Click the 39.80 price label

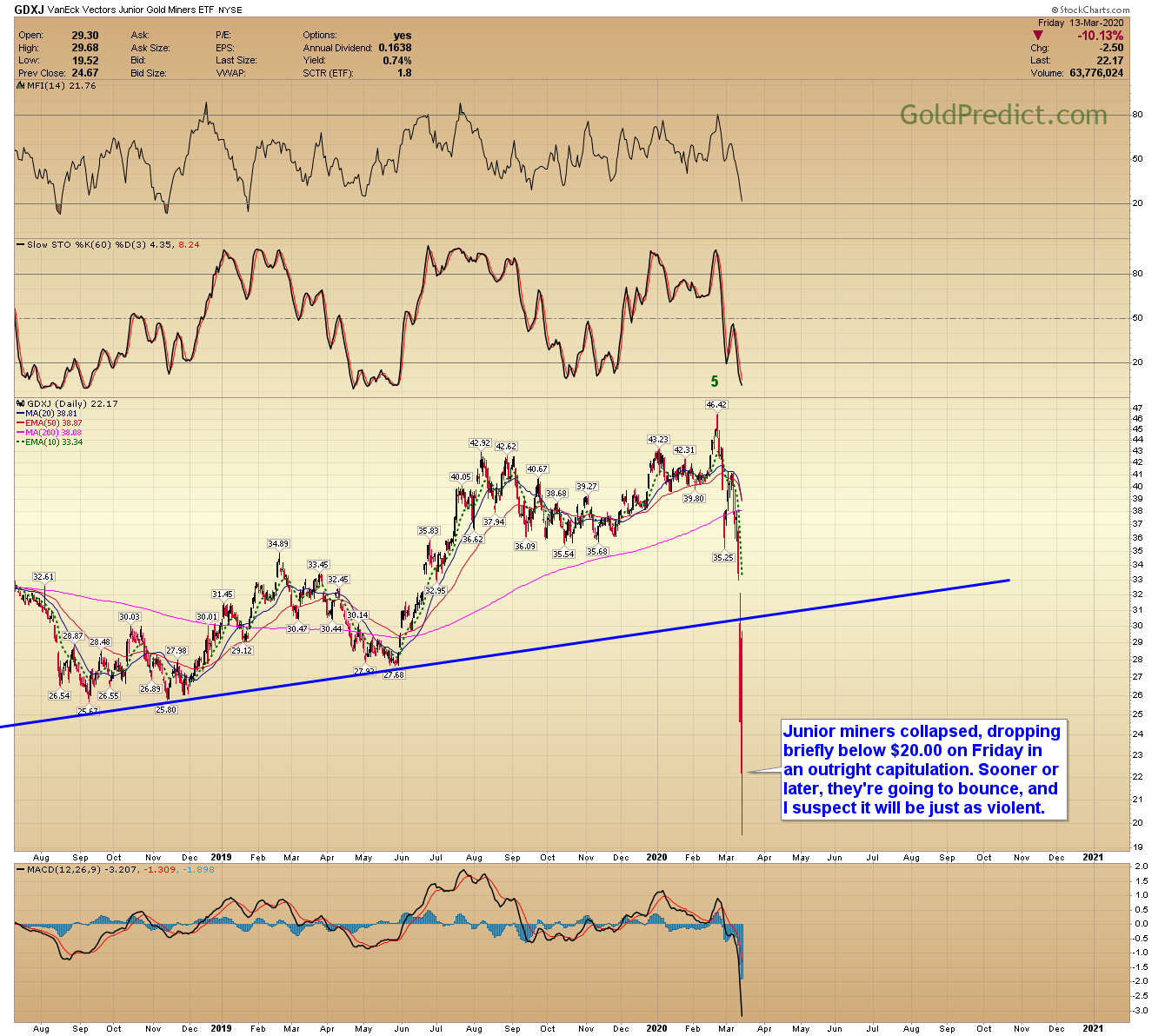(694, 499)
